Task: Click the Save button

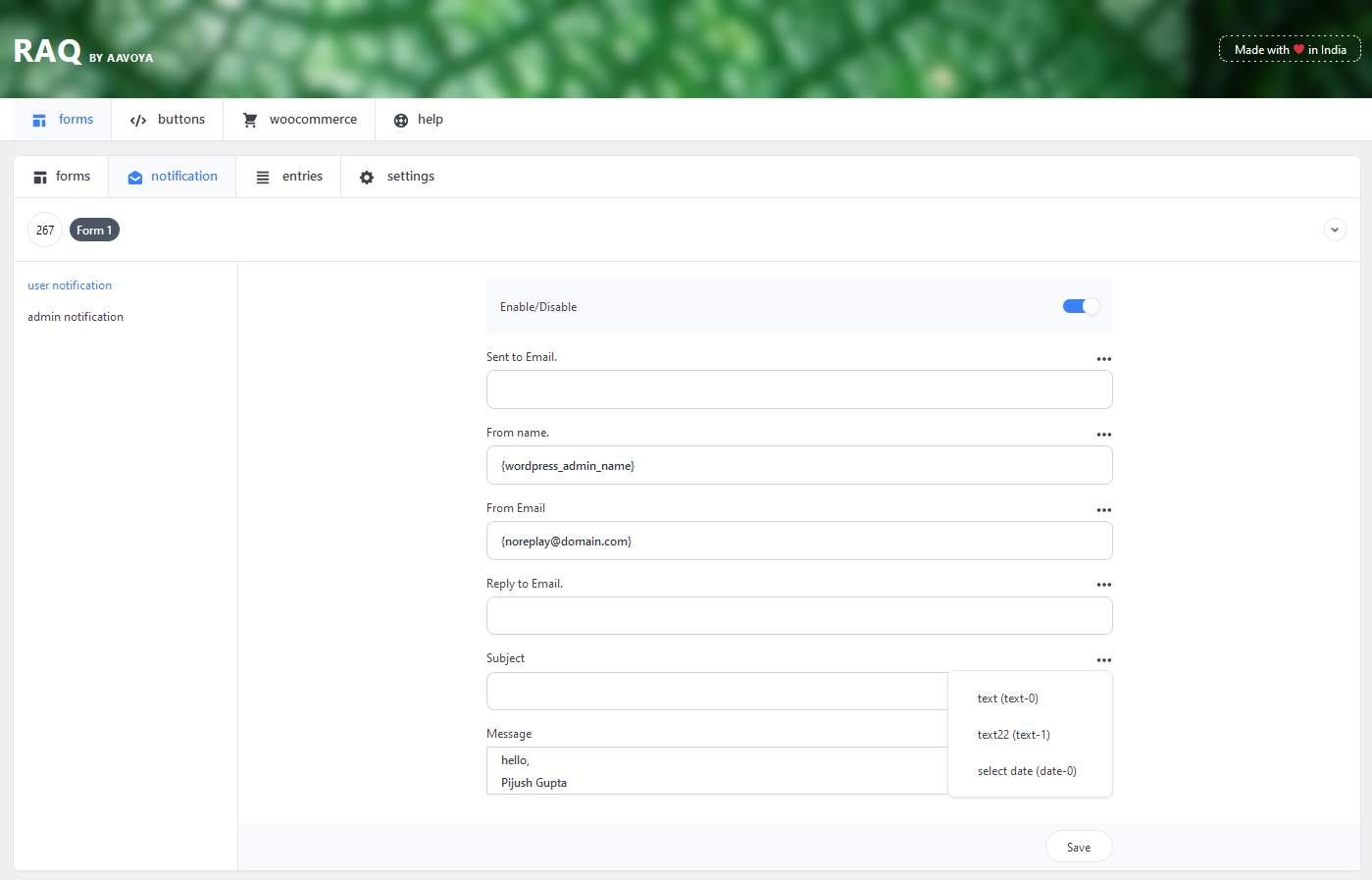Action: pos(1079,847)
